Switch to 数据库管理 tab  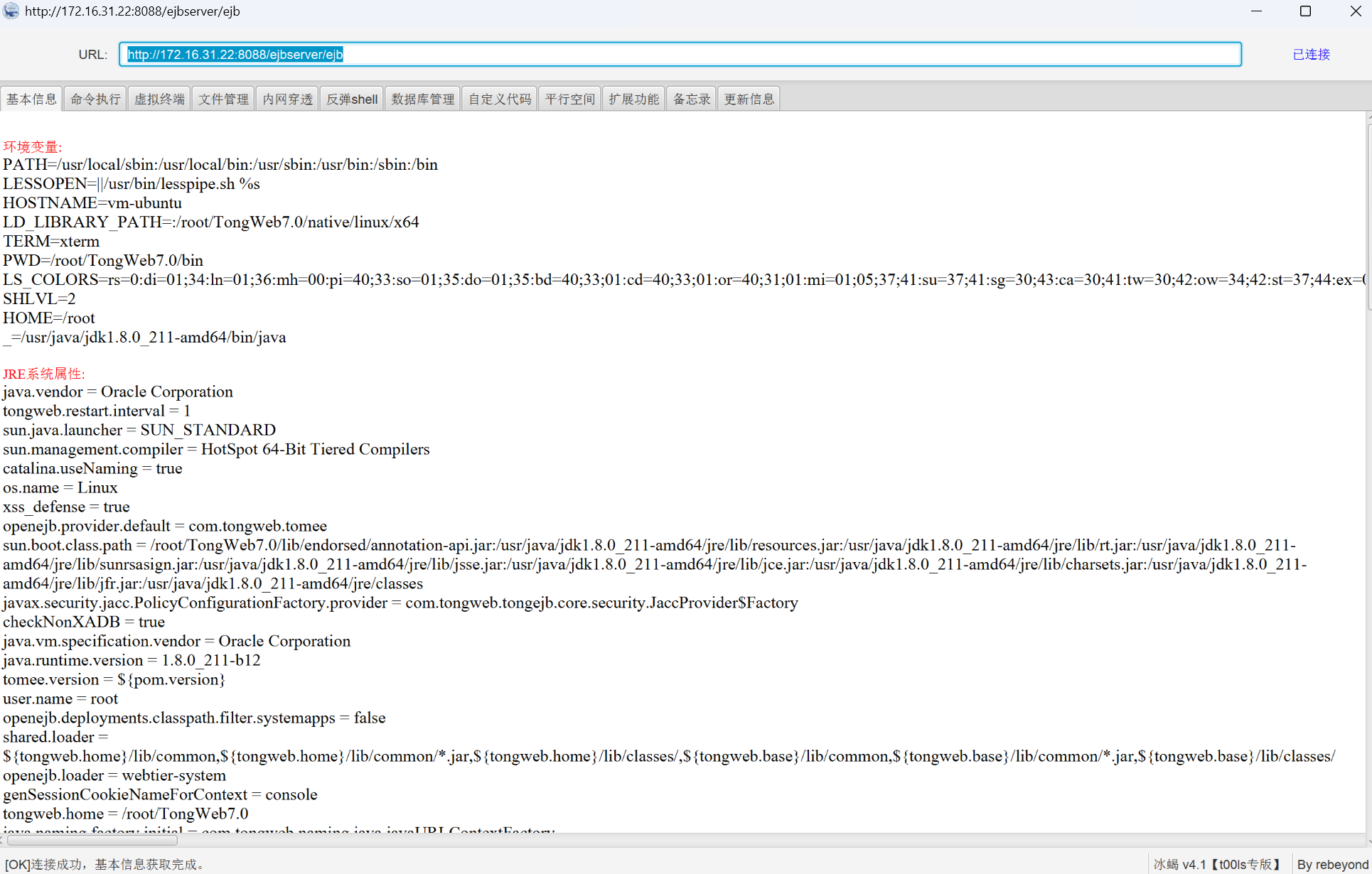(x=423, y=99)
